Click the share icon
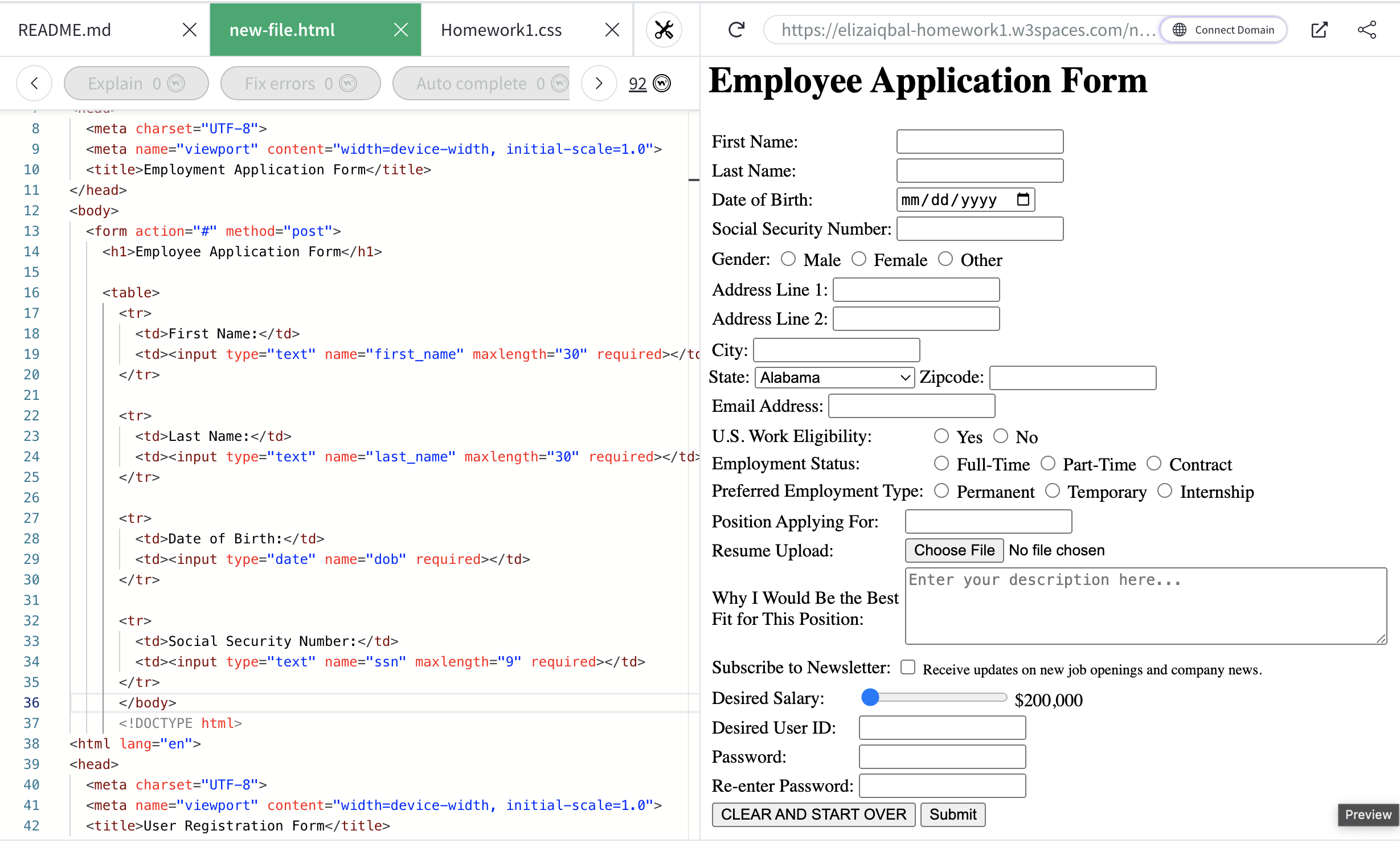The height and width of the screenshot is (843, 1400). [1367, 30]
